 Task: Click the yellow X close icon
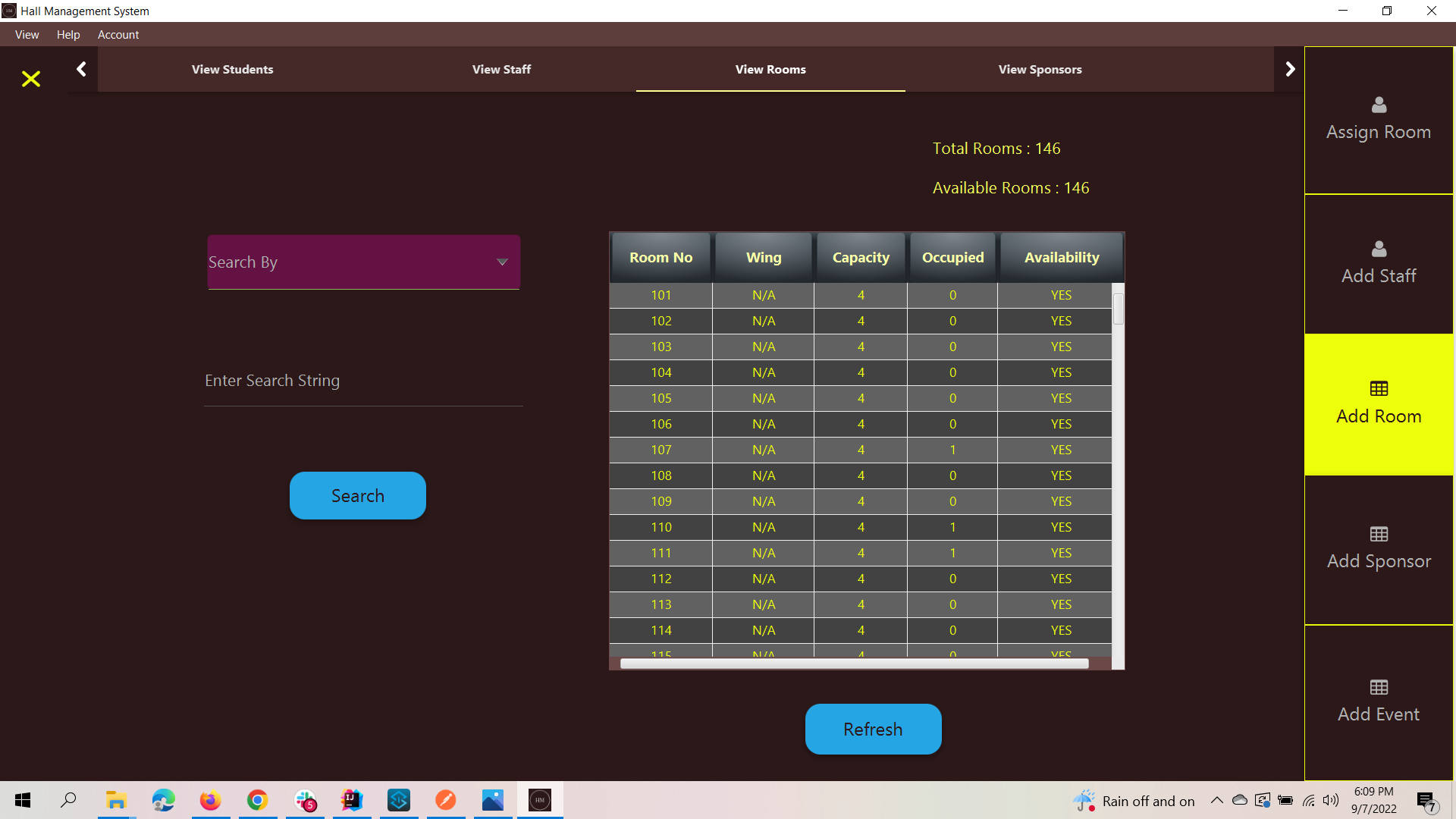tap(30, 79)
